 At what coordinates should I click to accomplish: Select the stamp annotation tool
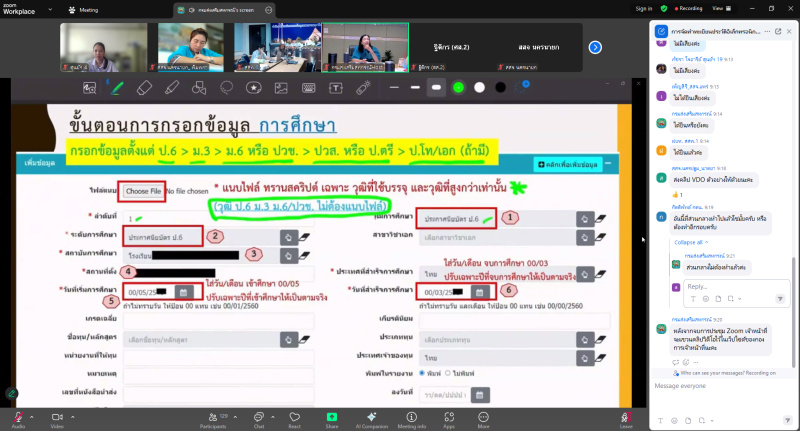tap(254, 87)
